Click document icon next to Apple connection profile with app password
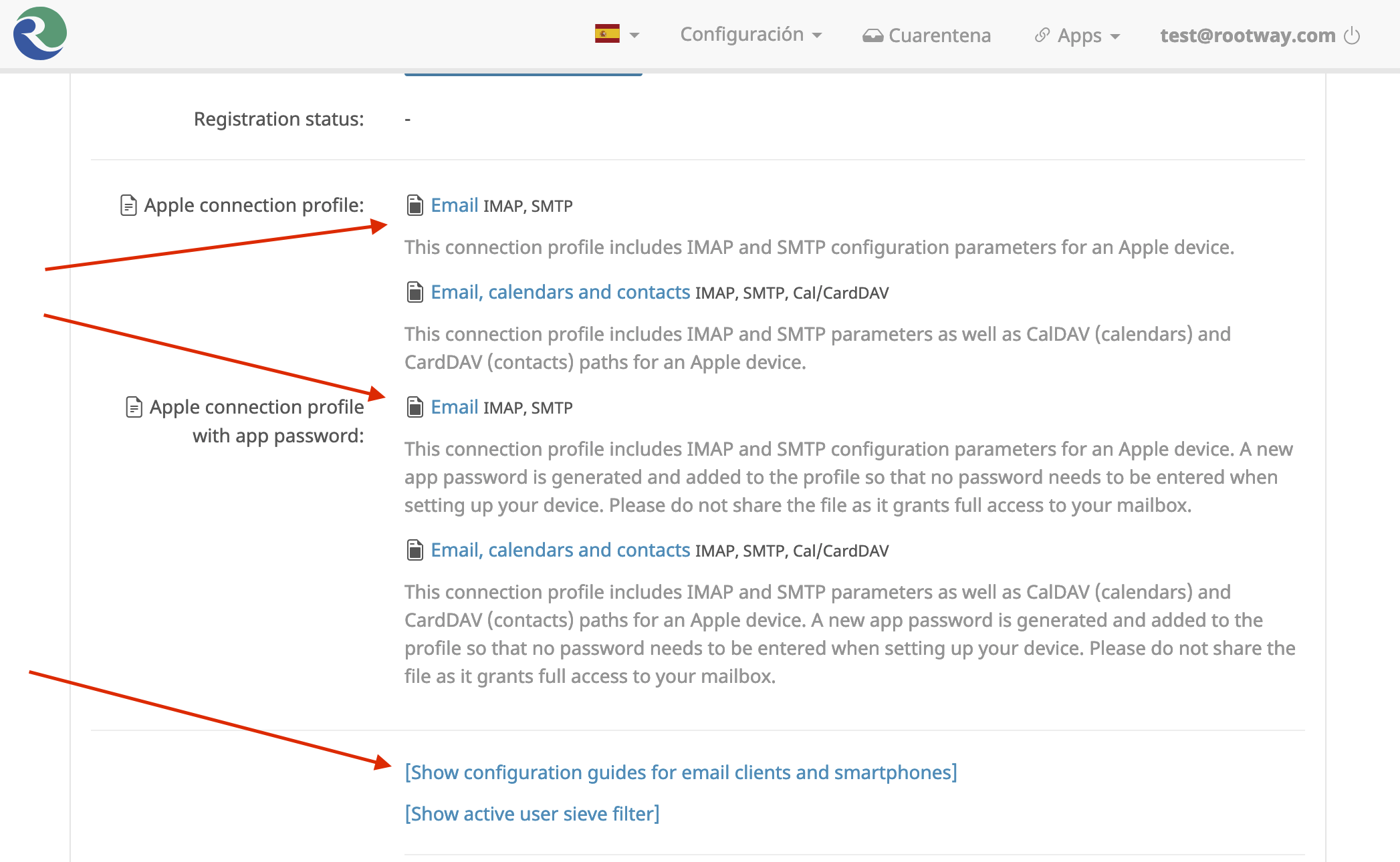 134,407
